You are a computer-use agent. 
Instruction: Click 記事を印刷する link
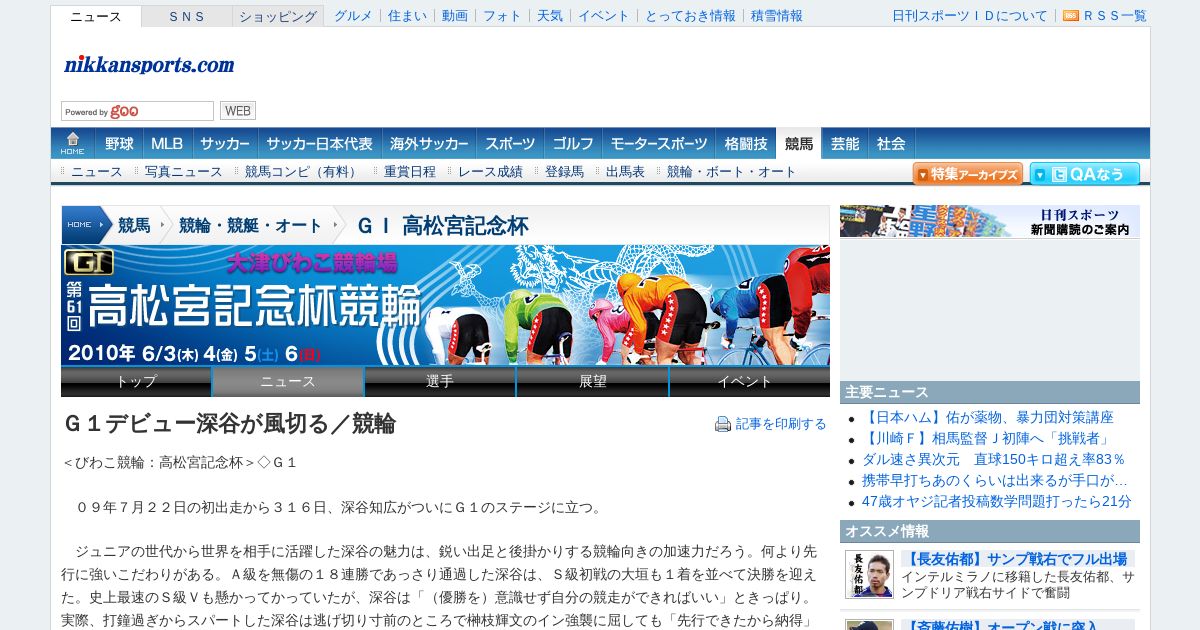[x=781, y=424]
